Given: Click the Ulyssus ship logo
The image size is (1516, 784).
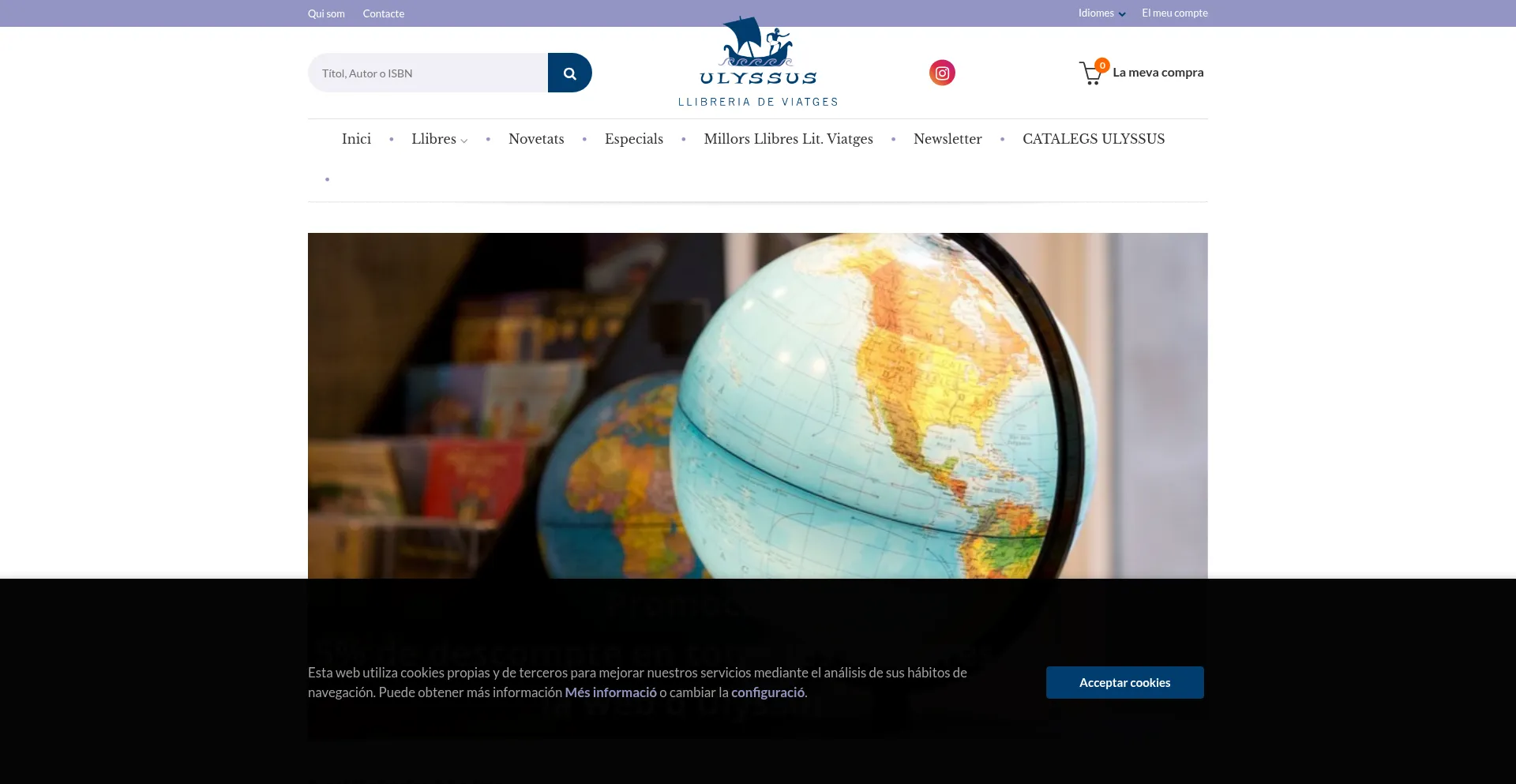Looking at the screenshot, I should coord(758,62).
